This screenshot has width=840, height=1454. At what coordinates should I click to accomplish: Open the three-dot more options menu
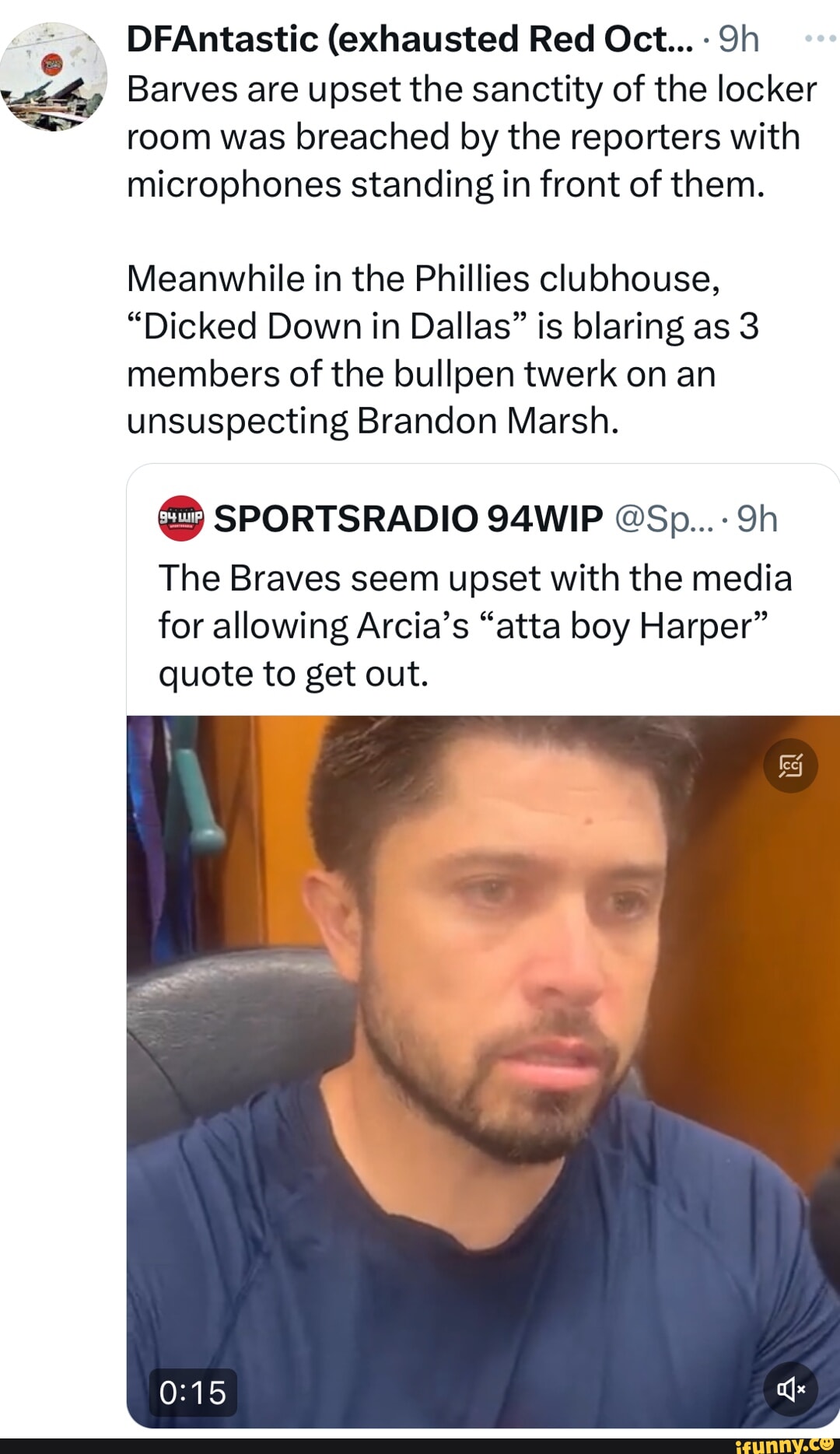[x=820, y=37]
